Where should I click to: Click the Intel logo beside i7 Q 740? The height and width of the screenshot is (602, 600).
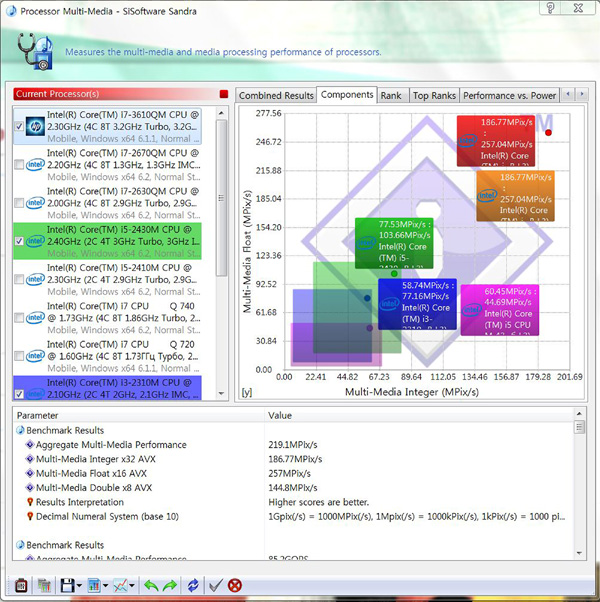[35, 318]
